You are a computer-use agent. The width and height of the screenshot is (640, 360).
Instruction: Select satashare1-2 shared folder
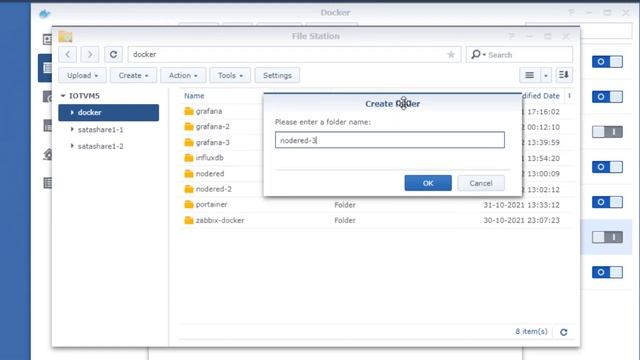100,146
